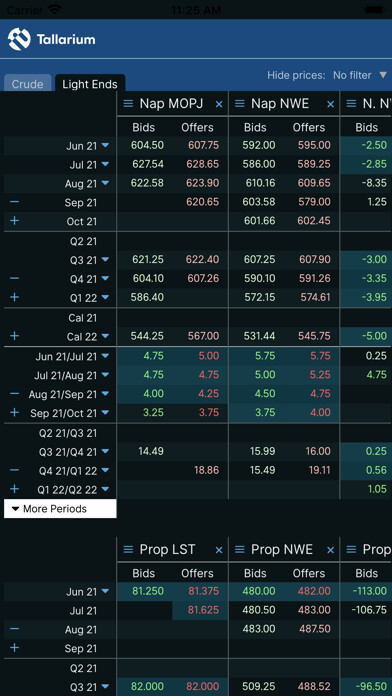Viewport: 392px width, 696px height.
Task: Add a month with plus beside Oct 21
Action: tap(14, 221)
